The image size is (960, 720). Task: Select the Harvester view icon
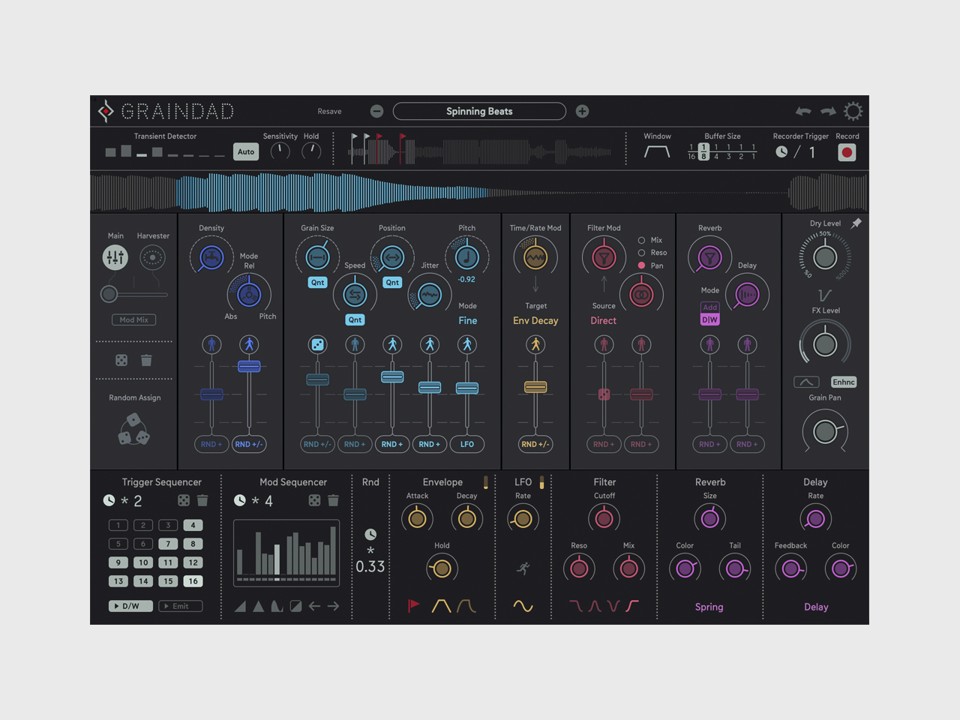152,258
